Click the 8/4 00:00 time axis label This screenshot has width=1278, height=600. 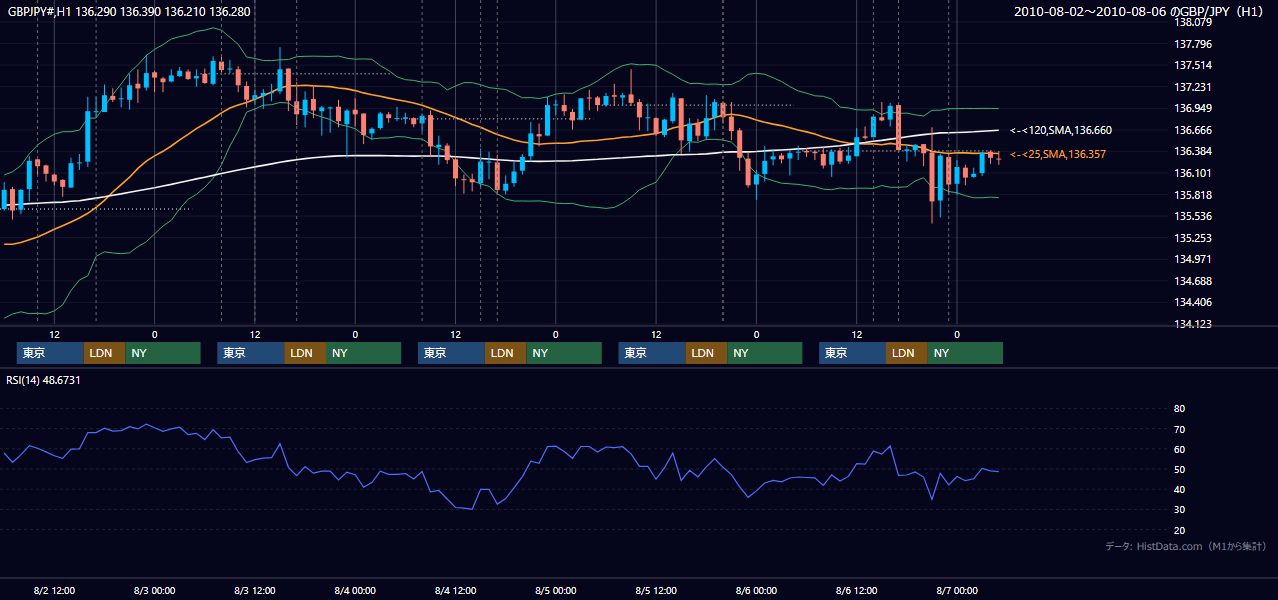pyautogui.click(x=355, y=590)
